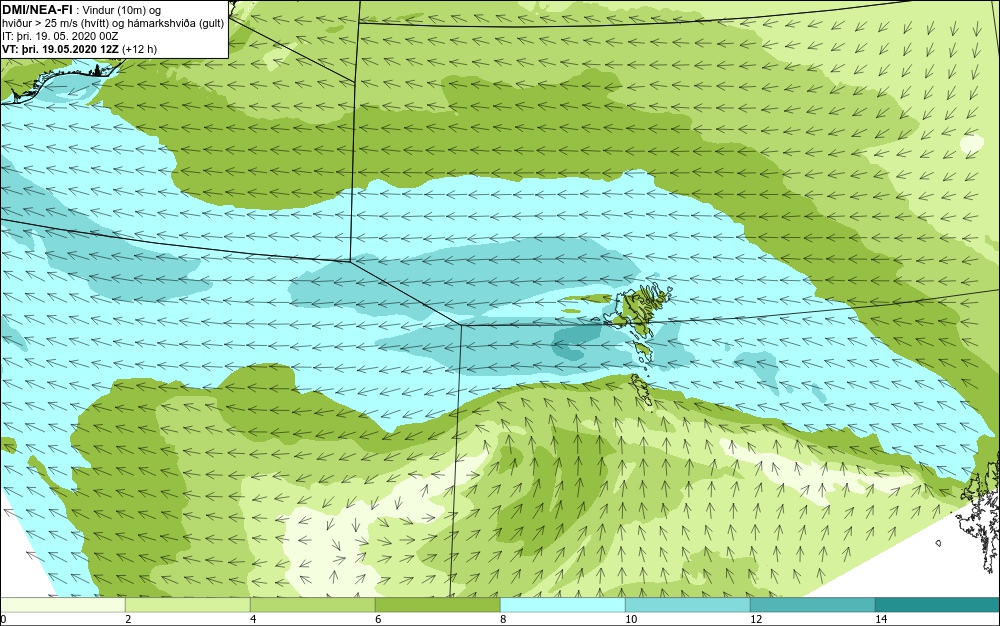This screenshot has width=1000, height=626.
Task: Click the 2–4 m/s light green swatch
Action: pyautogui.click(x=188, y=605)
